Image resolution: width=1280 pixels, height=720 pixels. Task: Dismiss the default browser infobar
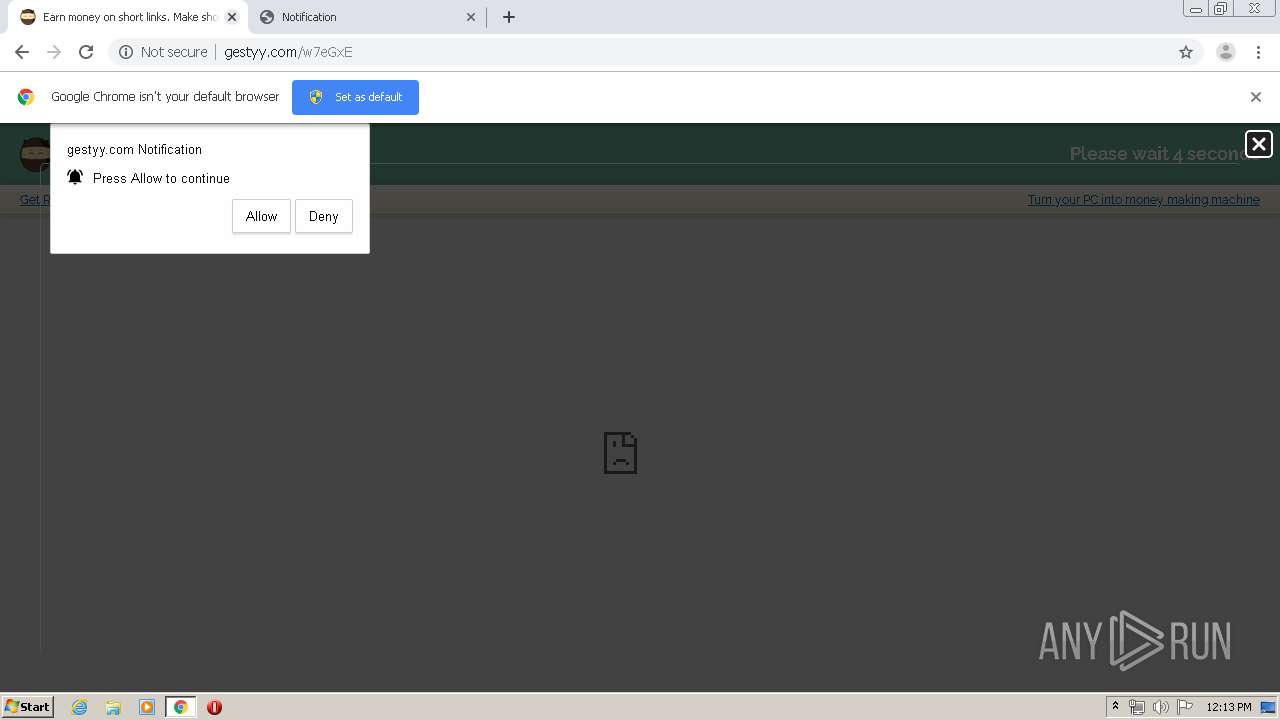(1256, 97)
